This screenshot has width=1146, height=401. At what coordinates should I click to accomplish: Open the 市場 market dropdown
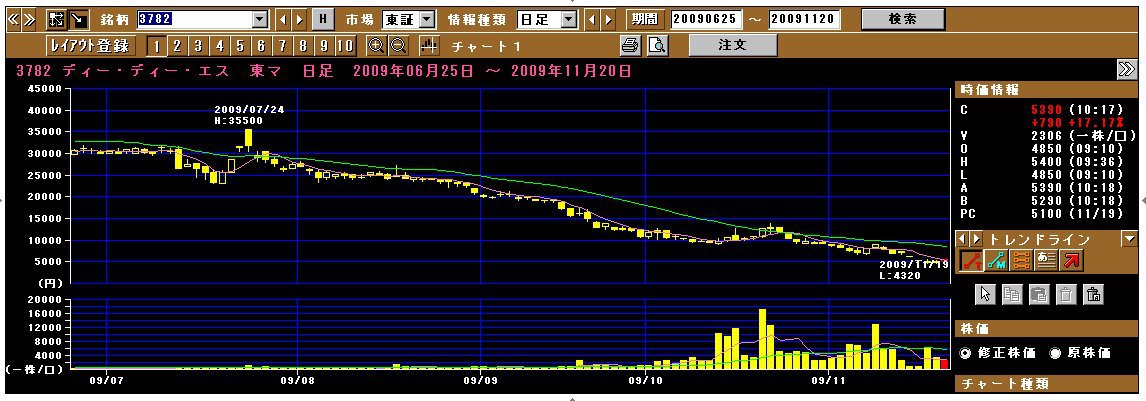(x=427, y=19)
